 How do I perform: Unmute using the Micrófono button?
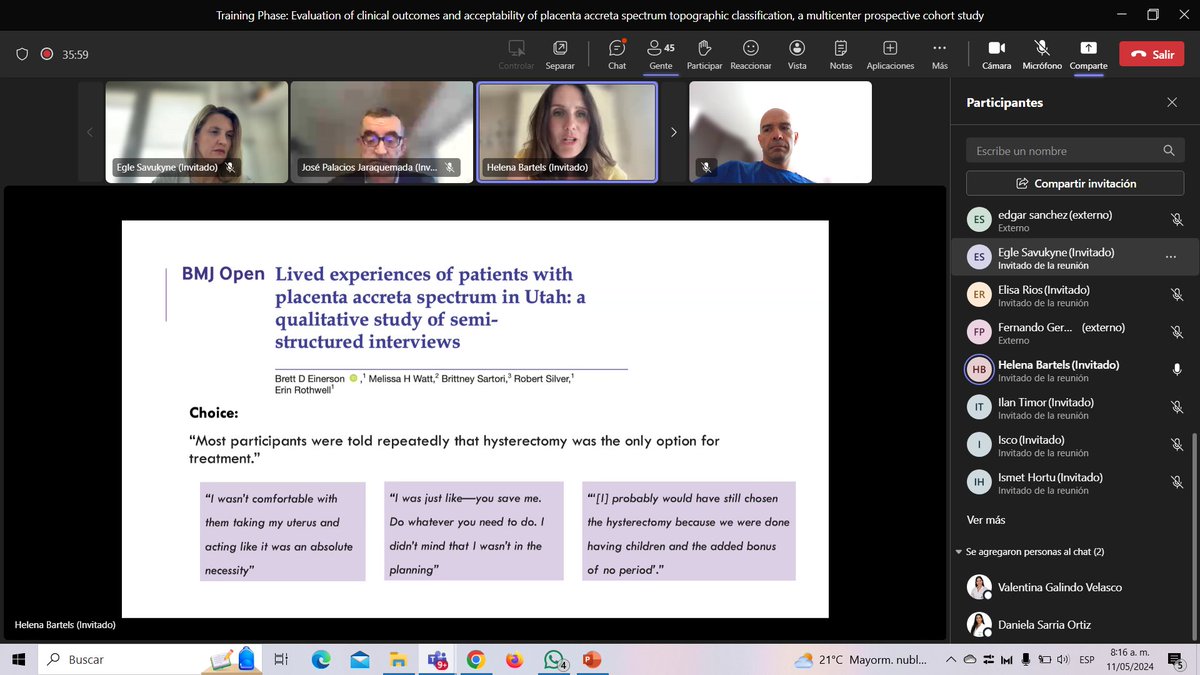1041,54
